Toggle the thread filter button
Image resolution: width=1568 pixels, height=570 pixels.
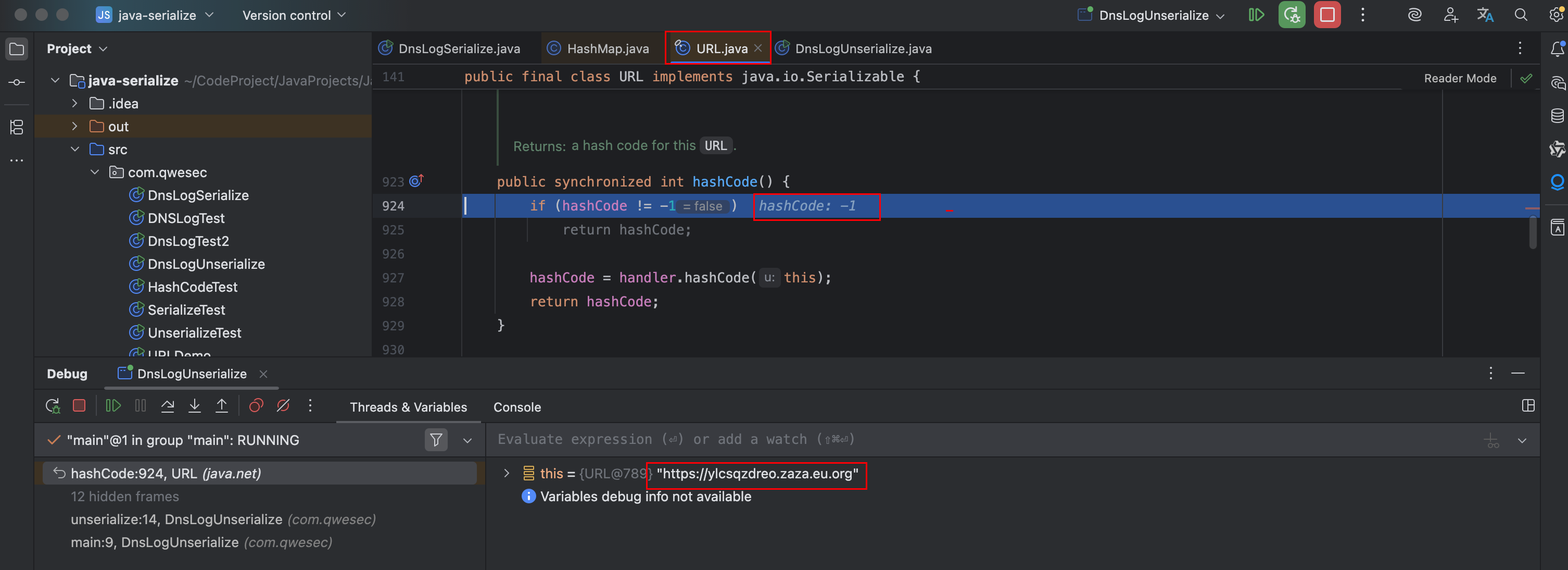coord(436,440)
